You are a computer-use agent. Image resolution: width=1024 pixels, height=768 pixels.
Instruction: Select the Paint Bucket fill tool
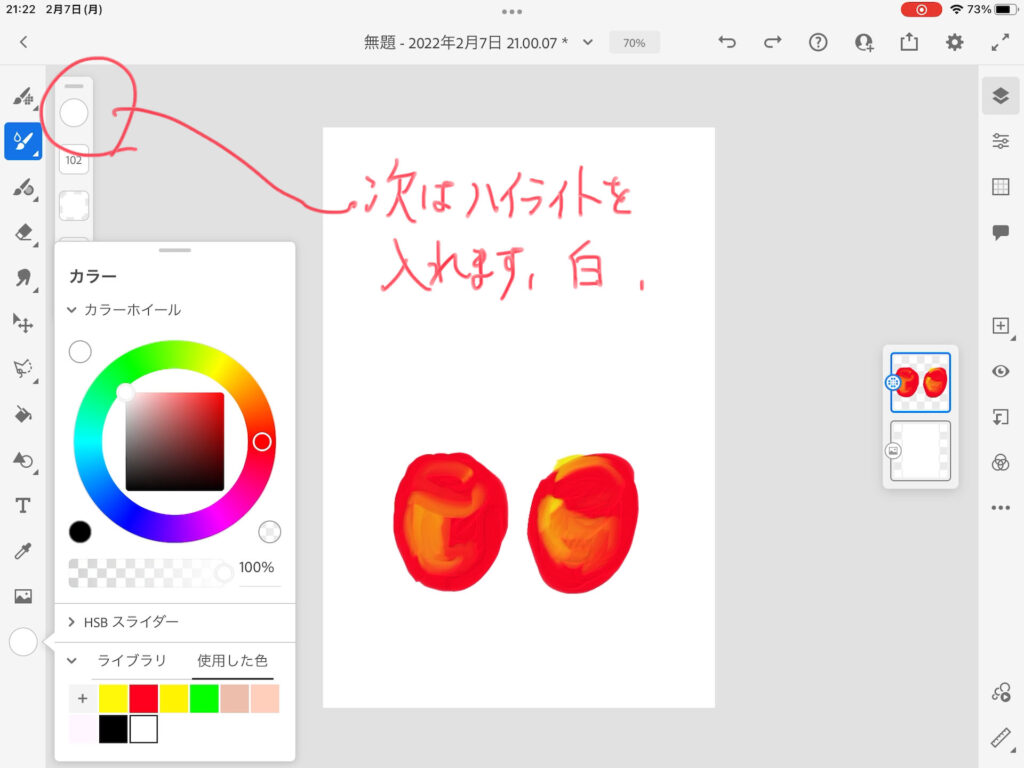(23, 414)
